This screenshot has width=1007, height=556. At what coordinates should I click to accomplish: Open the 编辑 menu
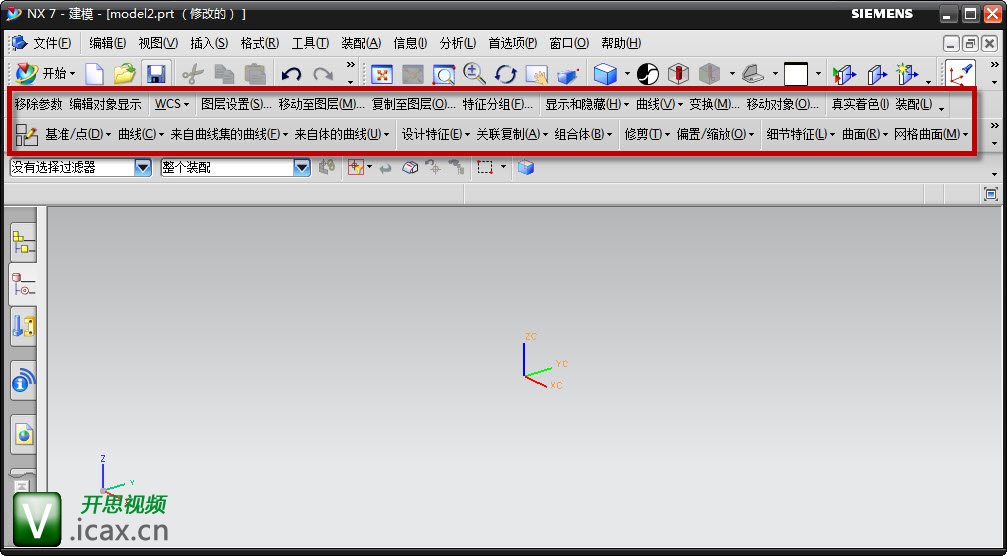coord(107,43)
